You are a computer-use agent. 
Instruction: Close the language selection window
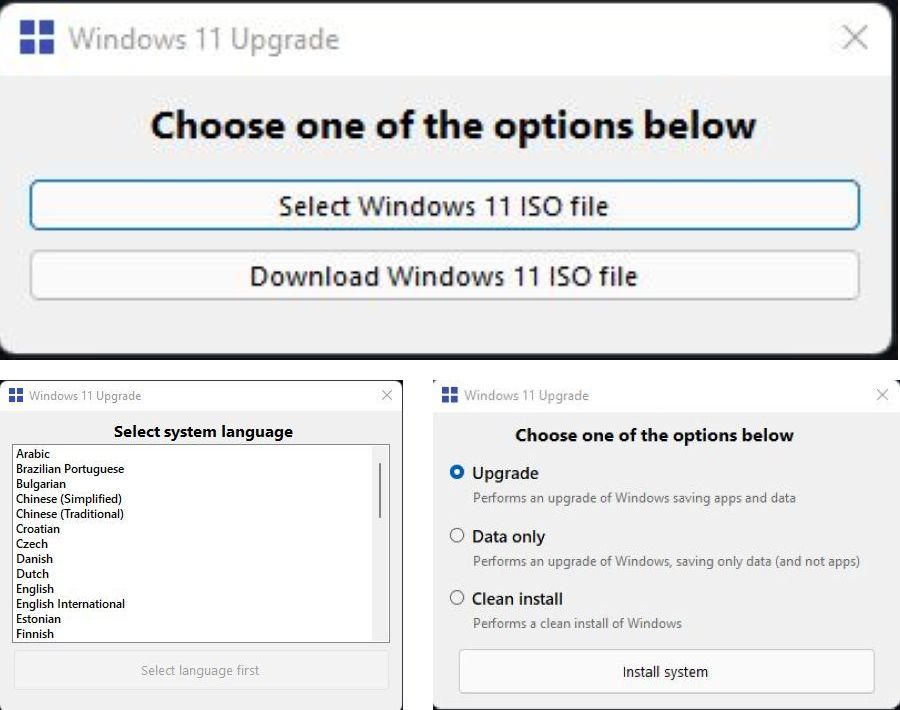(x=387, y=396)
